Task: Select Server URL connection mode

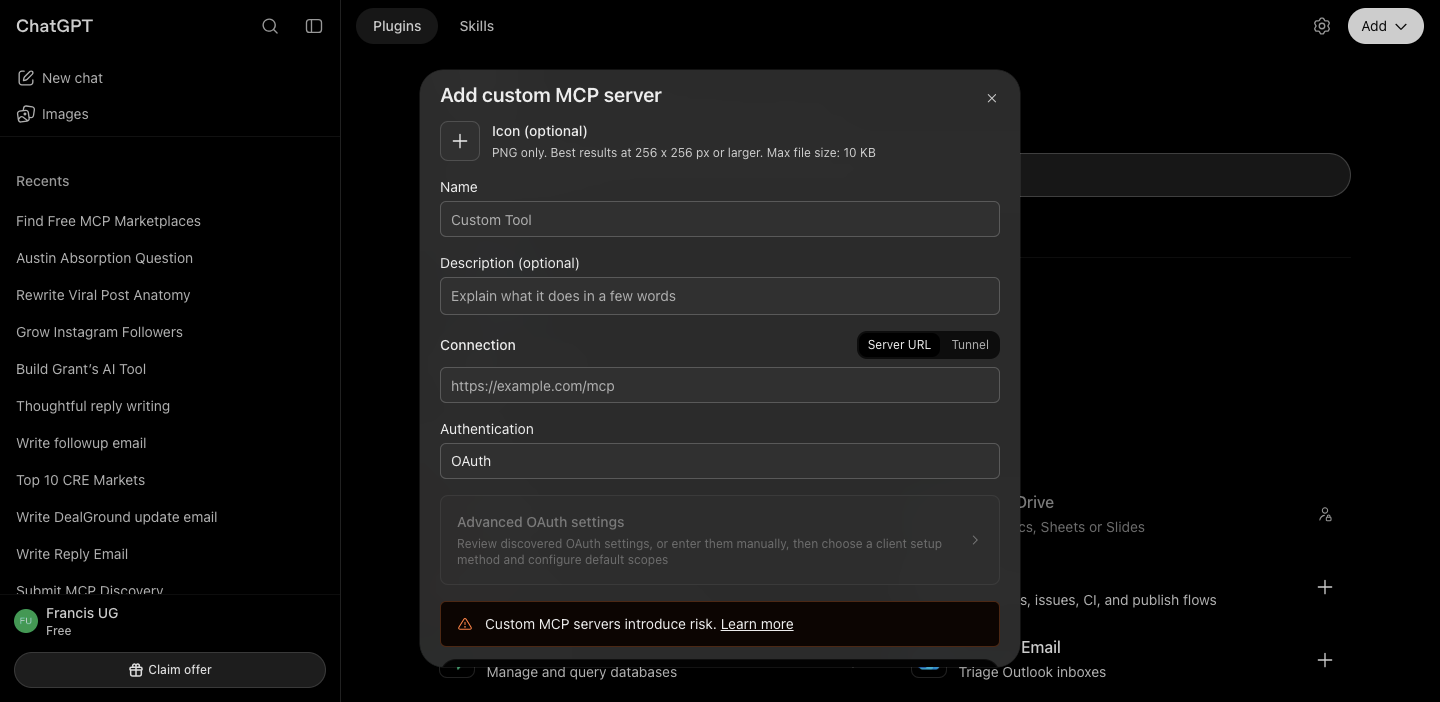Action: (x=899, y=345)
